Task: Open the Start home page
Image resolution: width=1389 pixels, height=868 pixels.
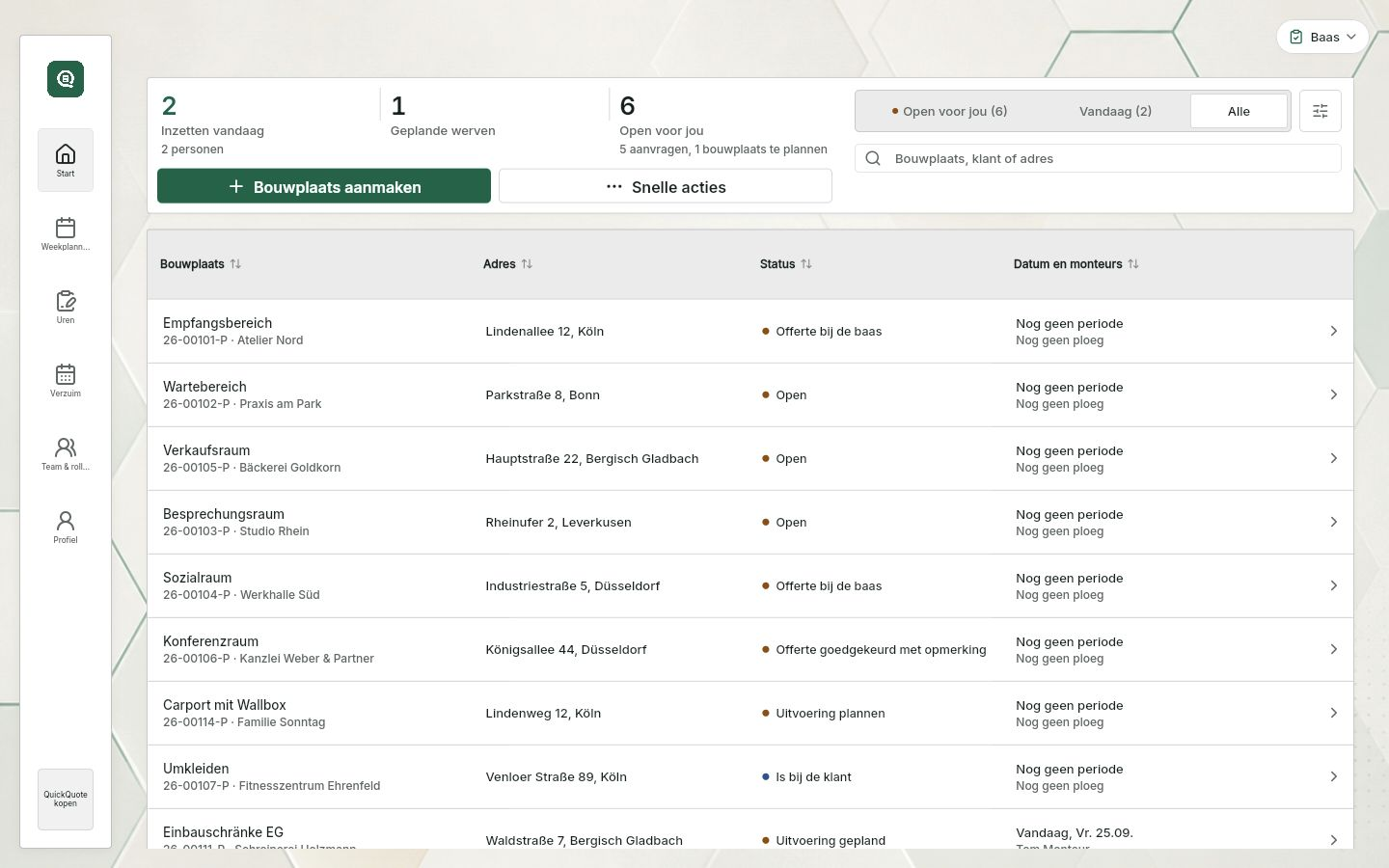Action: pos(66,160)
